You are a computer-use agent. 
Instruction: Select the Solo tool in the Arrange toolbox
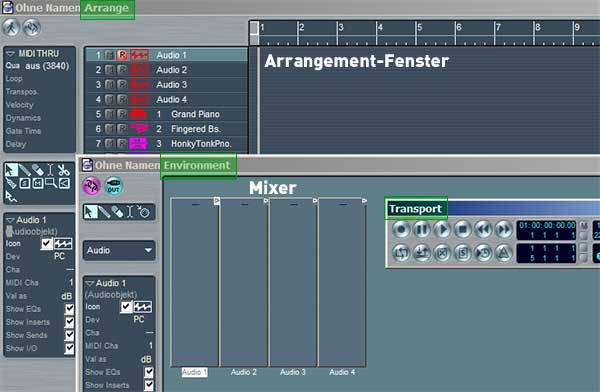tap(24, 183)
